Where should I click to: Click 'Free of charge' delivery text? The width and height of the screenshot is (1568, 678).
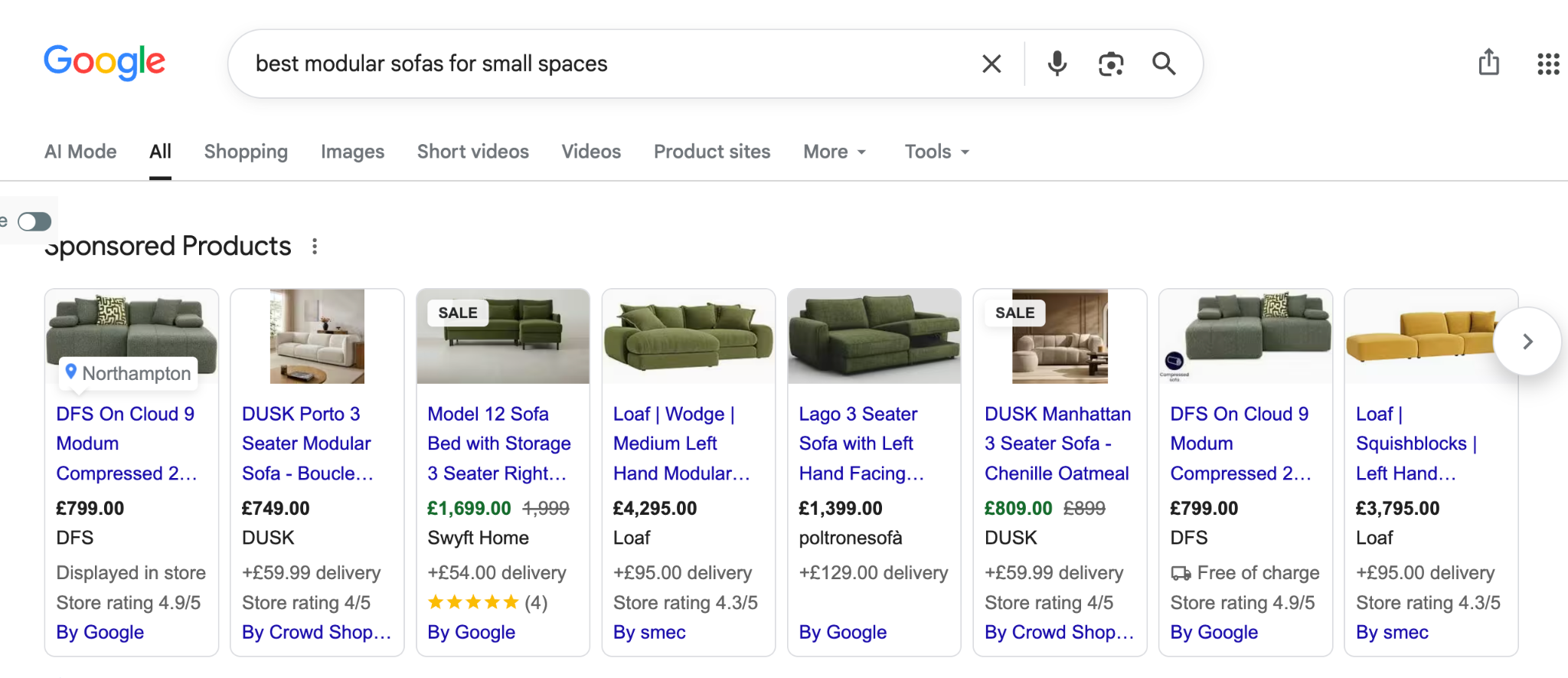[1258, 573]
